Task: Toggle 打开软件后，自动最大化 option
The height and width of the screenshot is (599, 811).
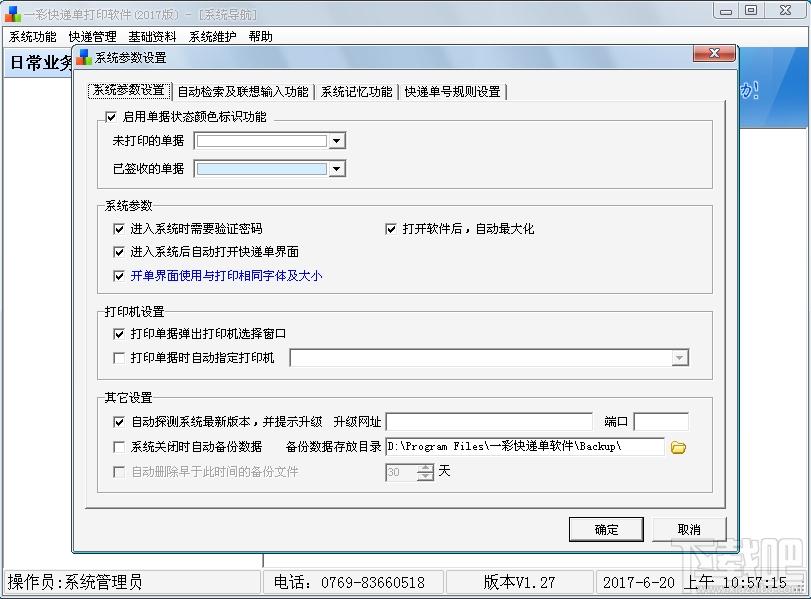Action: 391,229
